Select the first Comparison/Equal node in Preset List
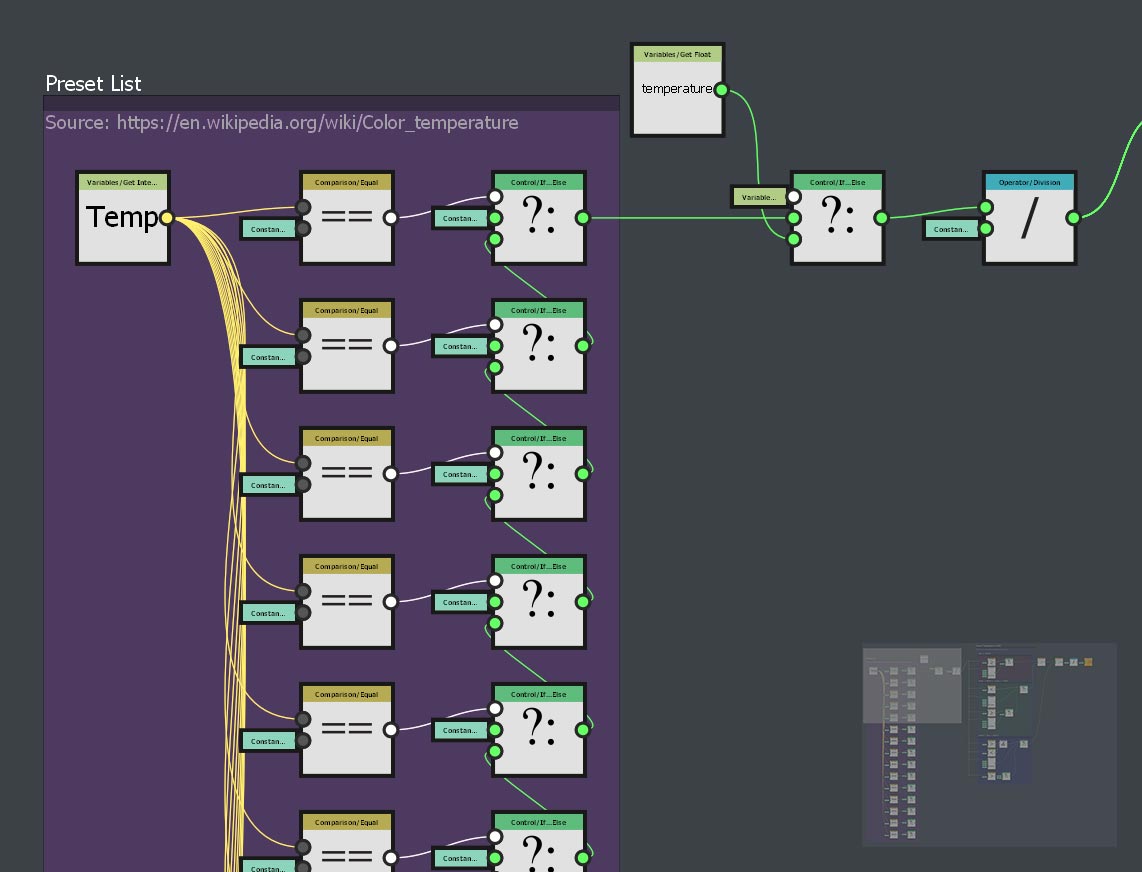This screenshot has width=1142, height=872. point(347,218)
